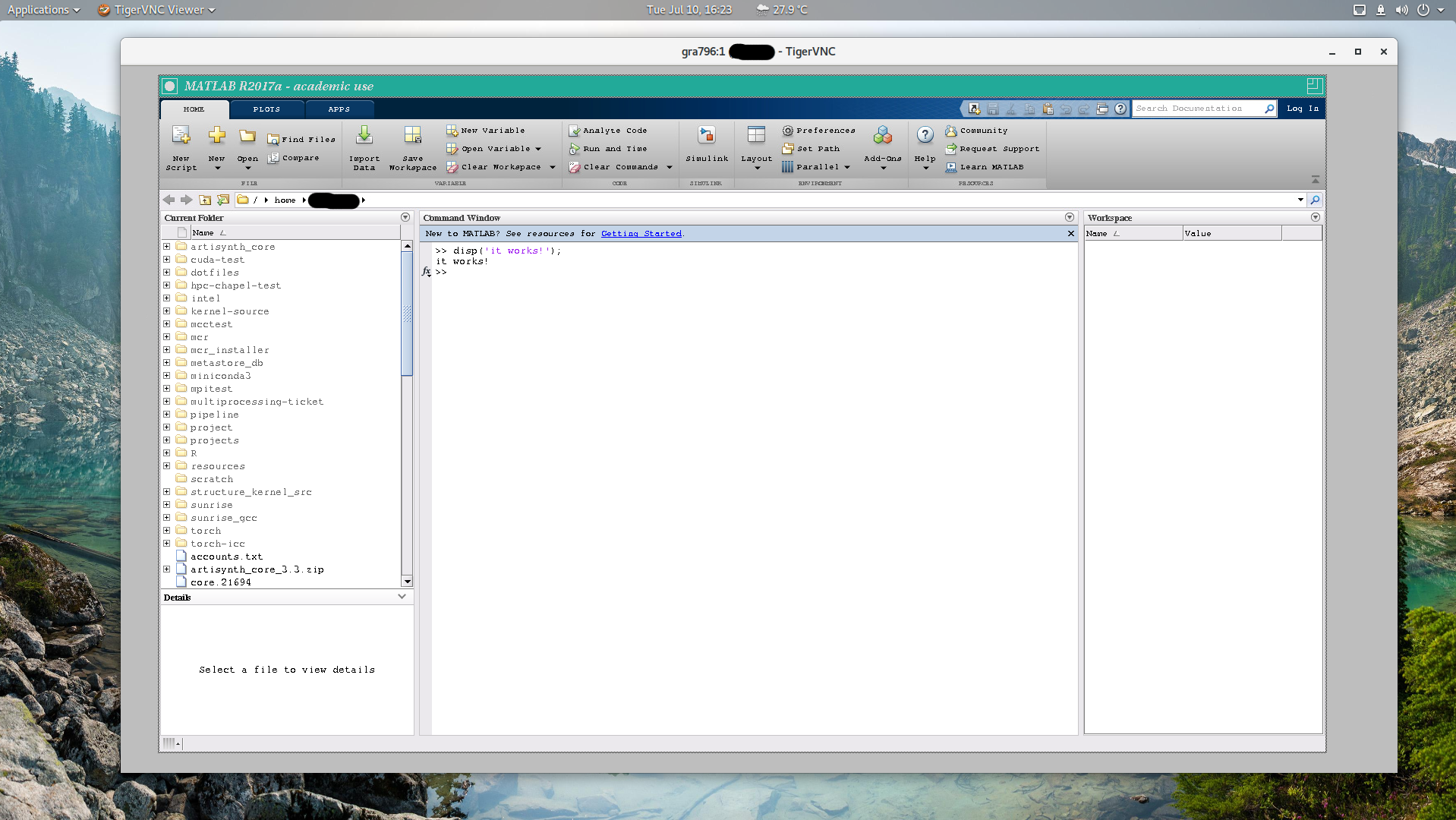1456x820 pixels.
Task: Click the quick access help icon
Action: pos(1120,109)
